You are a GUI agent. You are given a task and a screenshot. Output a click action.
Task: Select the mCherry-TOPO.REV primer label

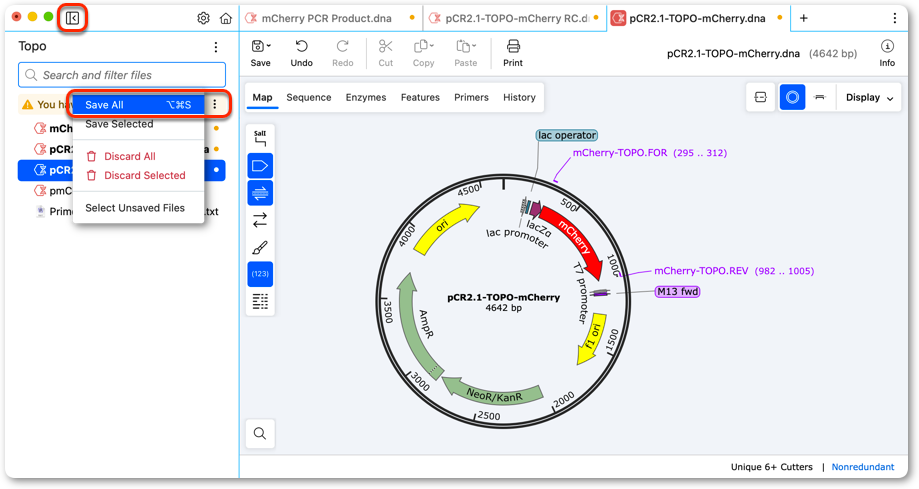734,271
